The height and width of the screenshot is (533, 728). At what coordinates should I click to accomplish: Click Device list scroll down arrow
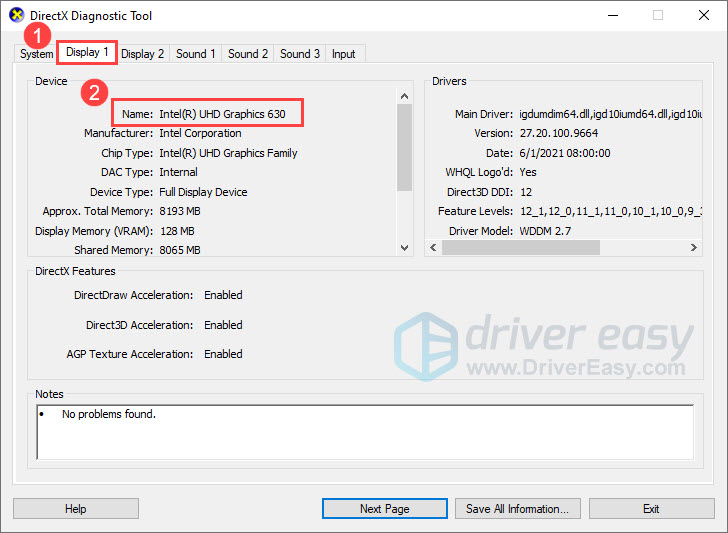tap(404, 248)
